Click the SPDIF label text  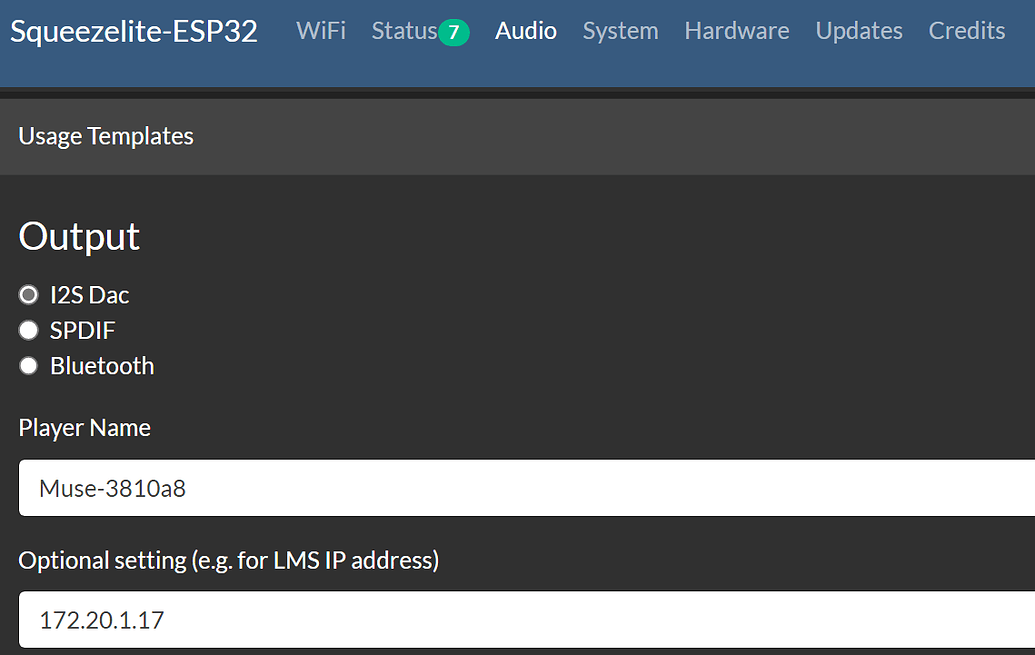[82, 329]
